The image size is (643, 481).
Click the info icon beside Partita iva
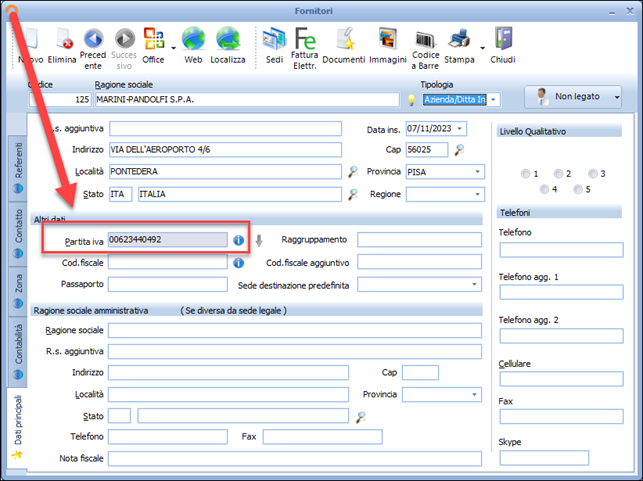[x=238, y=240]
